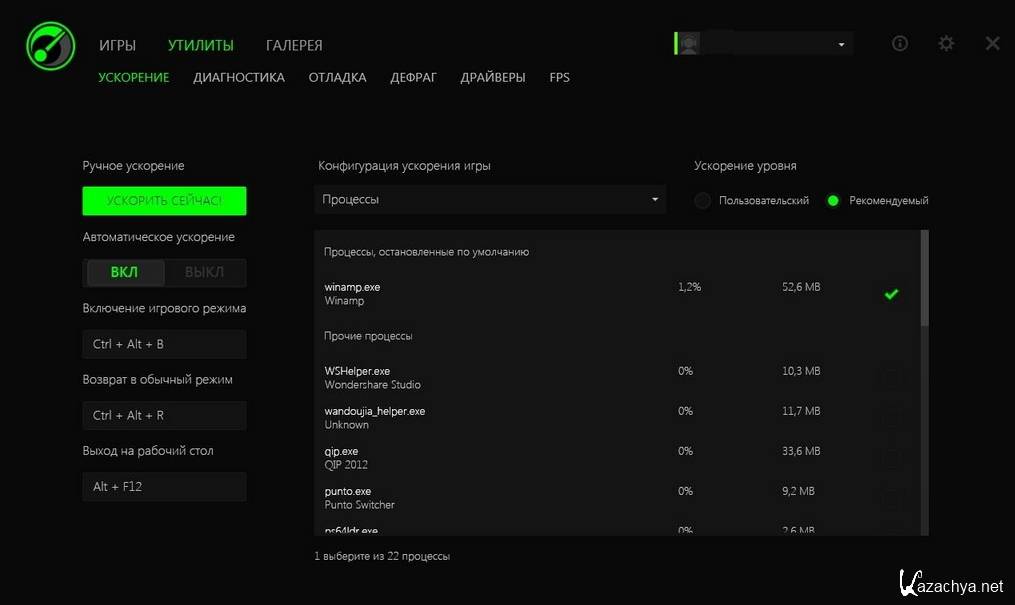
Task: Open settings via the gear icon
Action: pos(946,44)
